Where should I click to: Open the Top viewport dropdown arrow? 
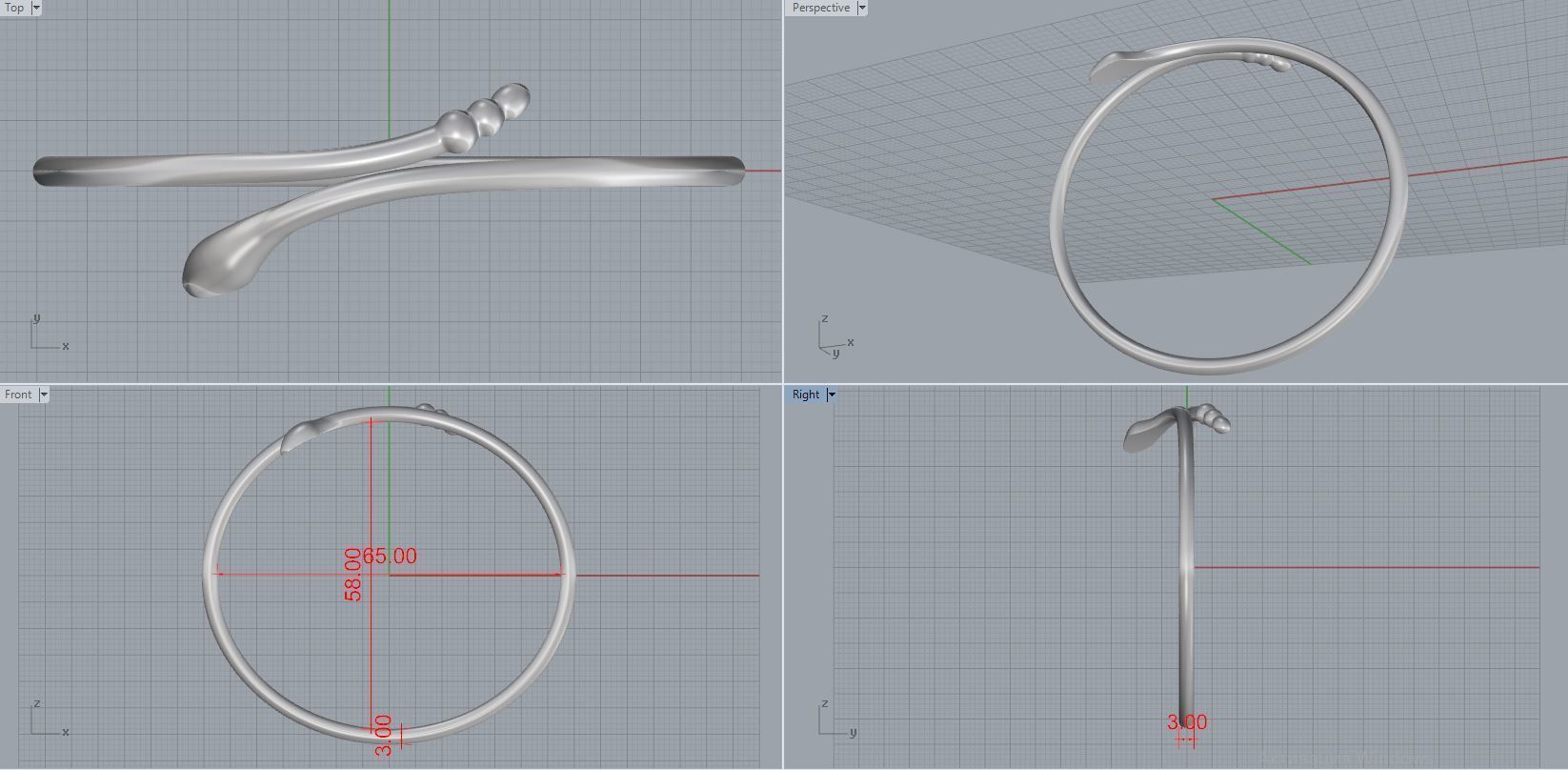point(36,8)
